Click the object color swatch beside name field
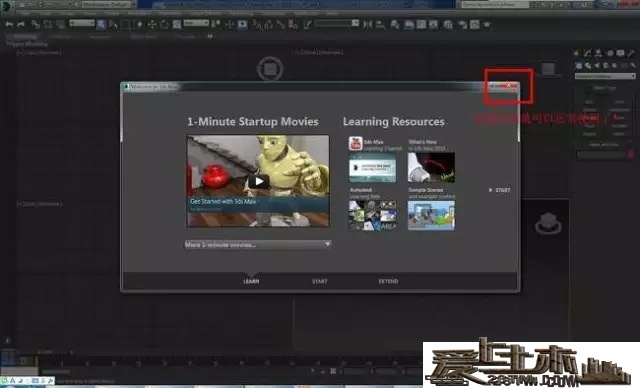The width and height of the screenshot is (640, 388). click(631, 154)
